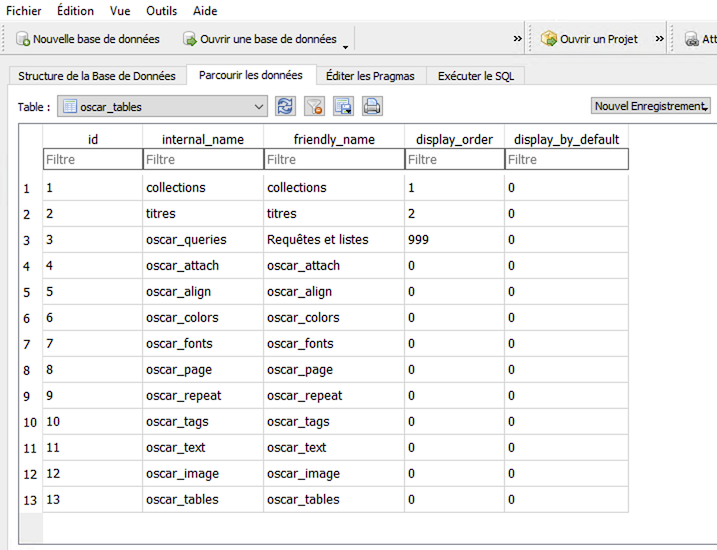Open the Fichier menu
717x550 pixels.
click(24, 11)
